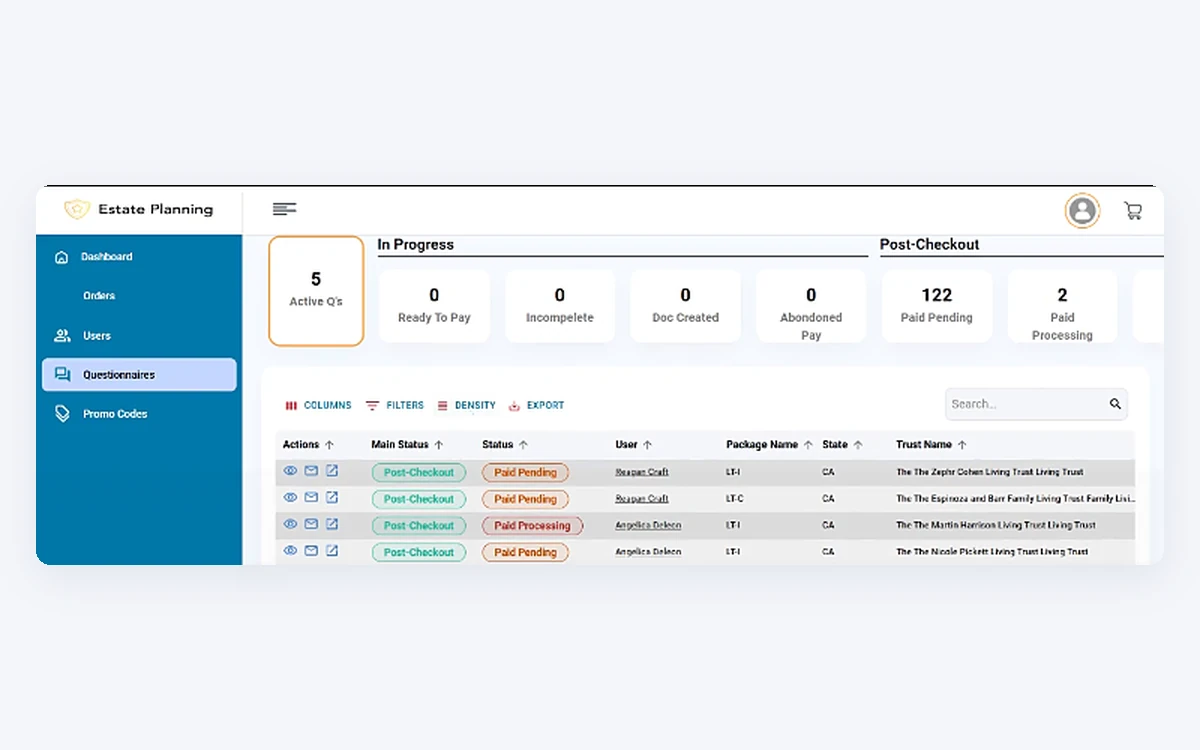Sort by the Actions column header
This screenshot has height=750, width=1200.
tap(308, 445)
